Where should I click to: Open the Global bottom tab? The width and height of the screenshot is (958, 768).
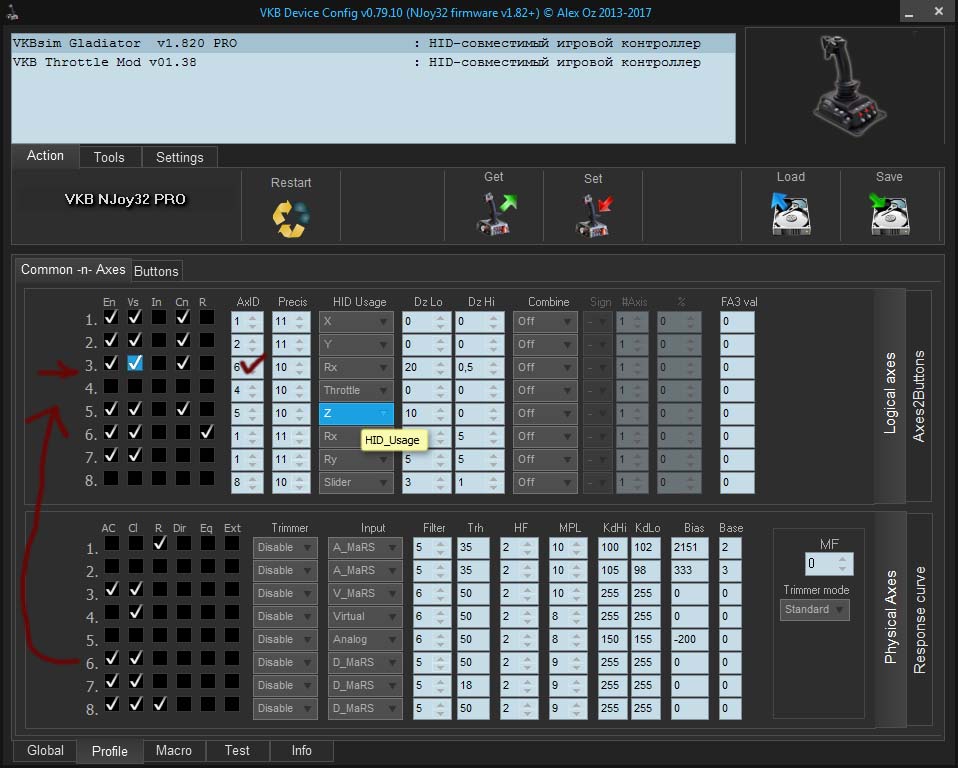45,751
